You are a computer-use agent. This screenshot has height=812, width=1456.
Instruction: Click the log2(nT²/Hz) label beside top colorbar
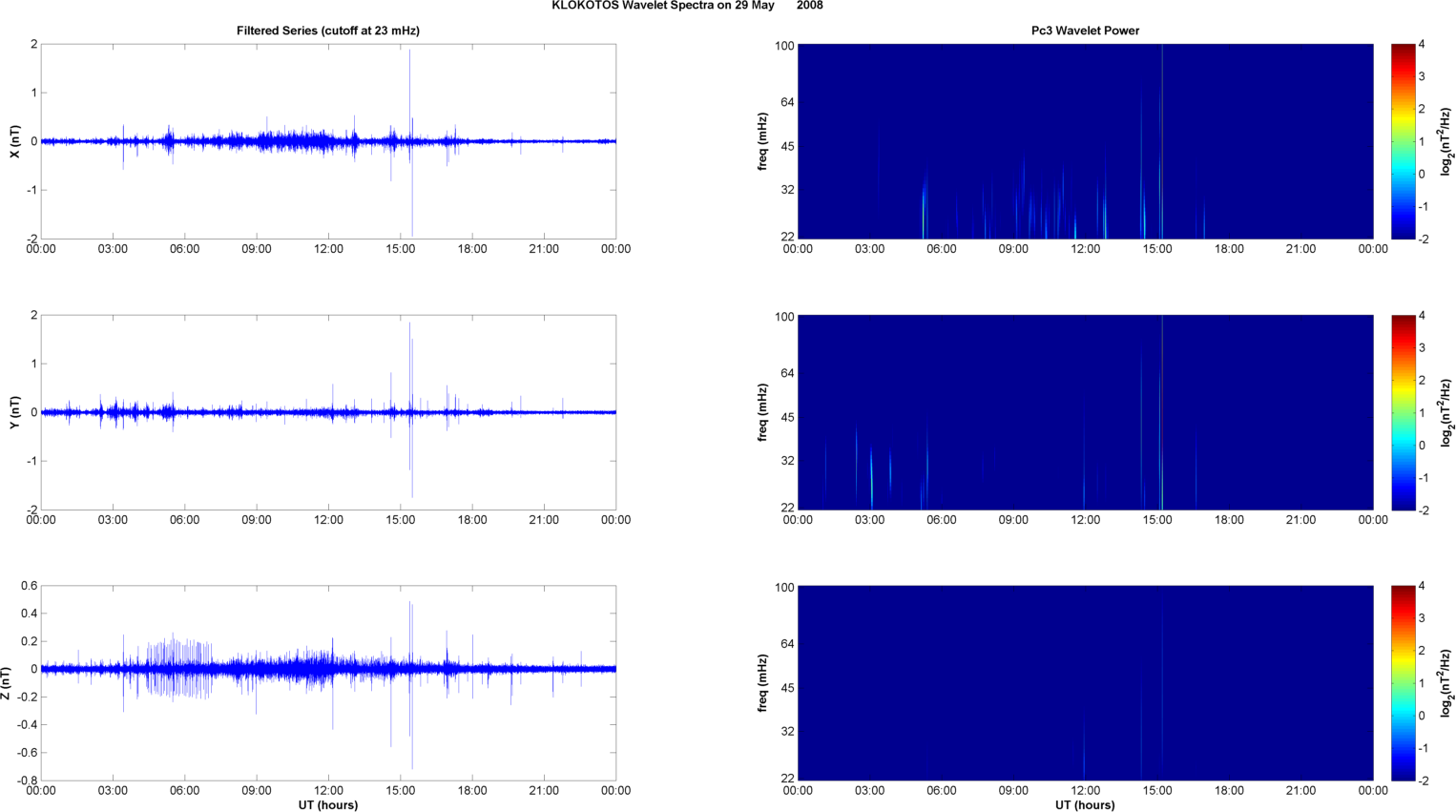click(1446, 141)
